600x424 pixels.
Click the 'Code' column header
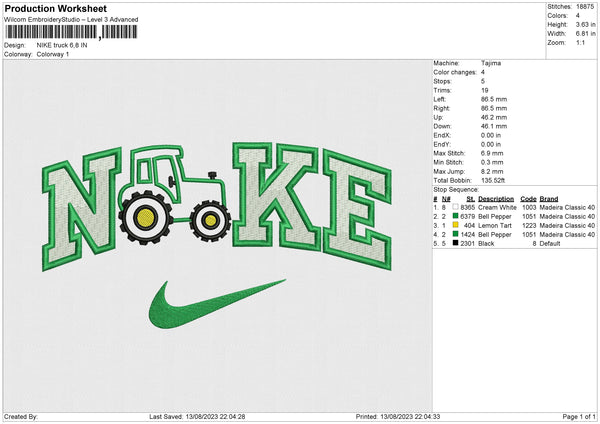pyautogui.click(x=528, y=199)
